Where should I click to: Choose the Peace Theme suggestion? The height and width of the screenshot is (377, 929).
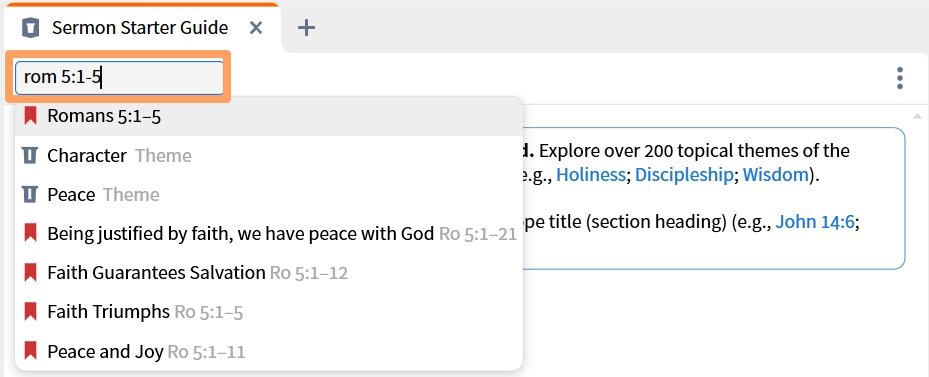point(269,194)
